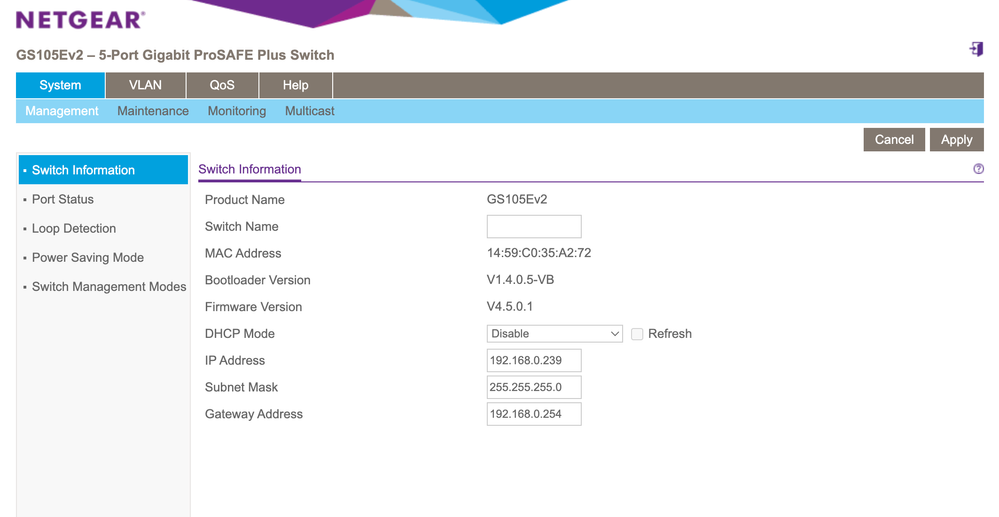Click the GS105Ev2 5-Port switch page title
The image size is (999, 517).
click(x=175, y=55)
